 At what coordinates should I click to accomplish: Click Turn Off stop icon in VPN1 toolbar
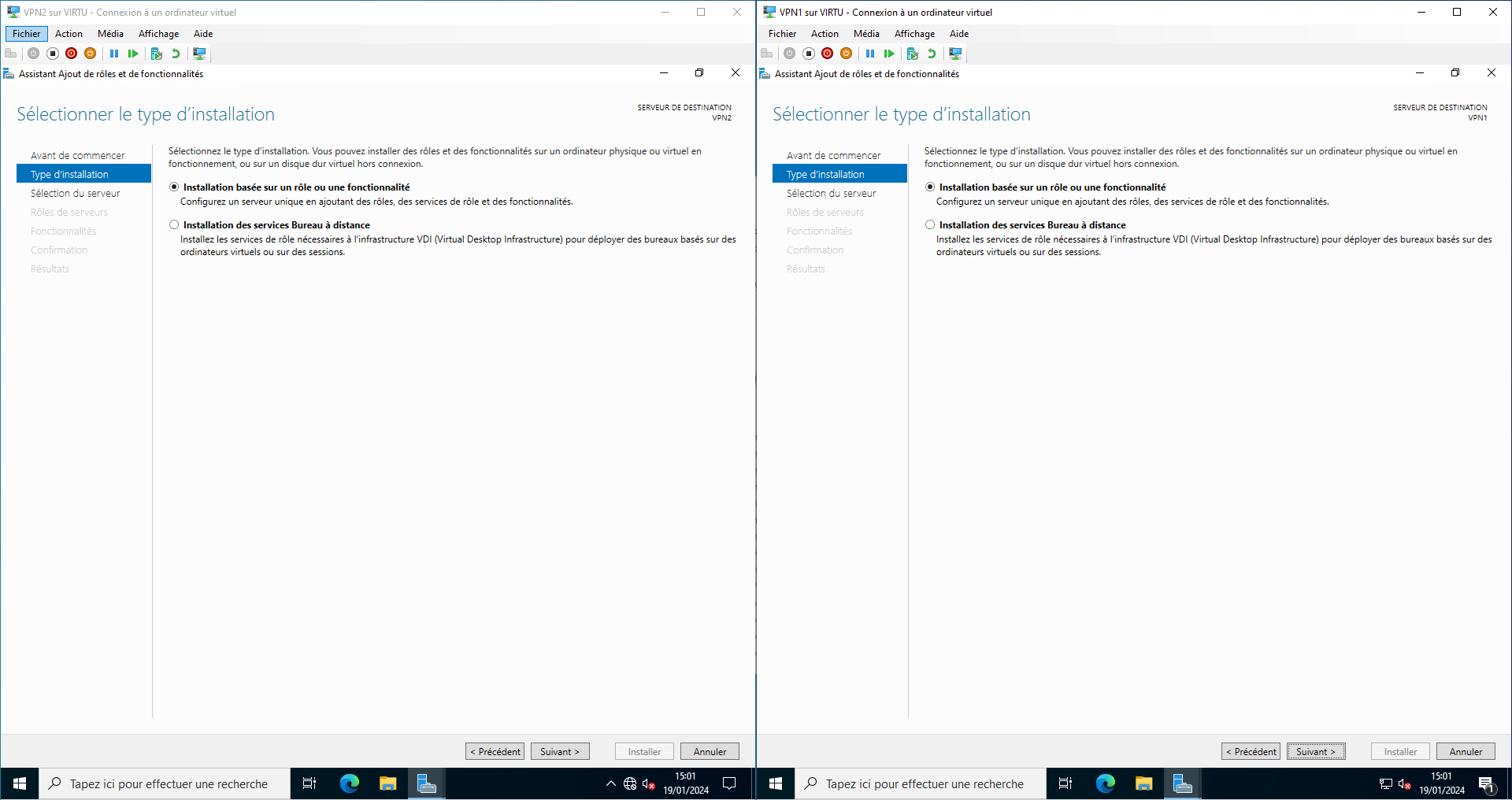point(809,54)
